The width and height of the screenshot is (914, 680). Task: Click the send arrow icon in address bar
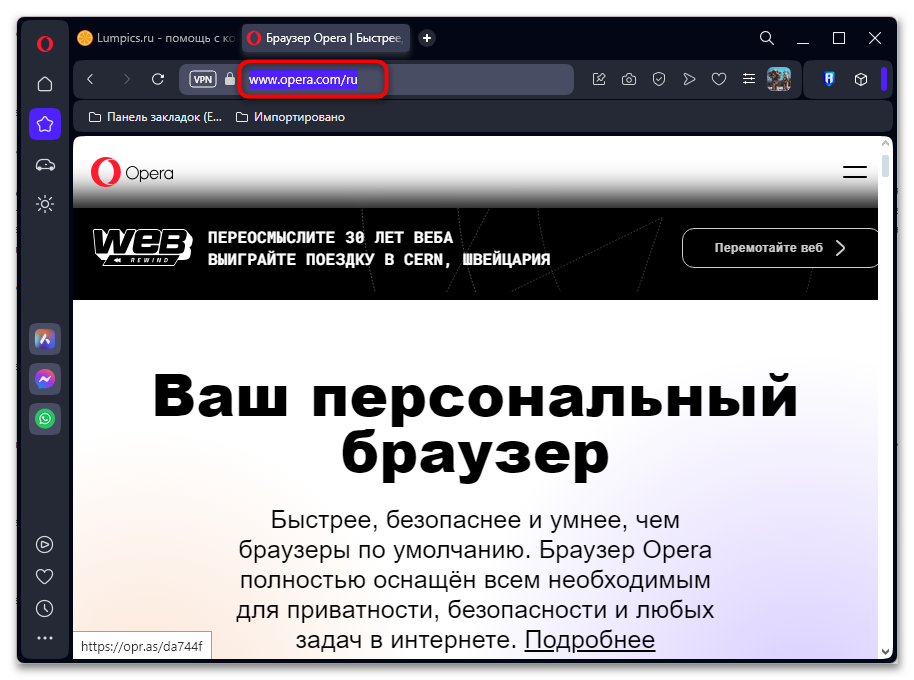click(x=689, y=79)
